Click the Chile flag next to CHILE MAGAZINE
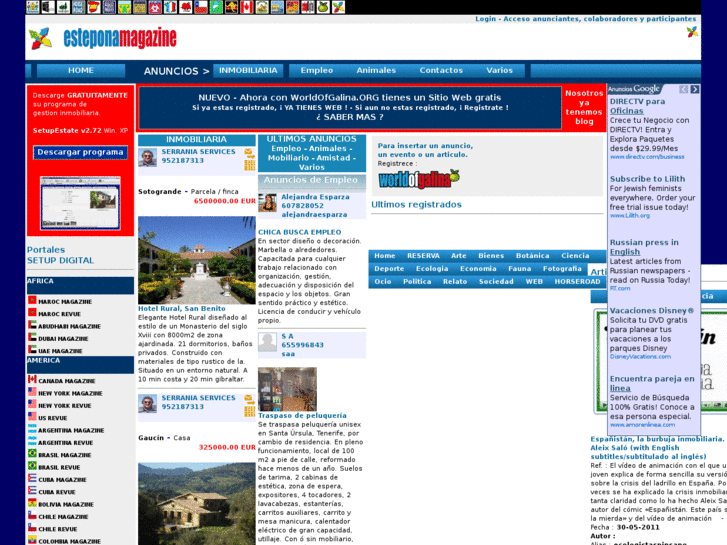Image resolution: width=727 pixels, height=545 pixels. [32, 515]
